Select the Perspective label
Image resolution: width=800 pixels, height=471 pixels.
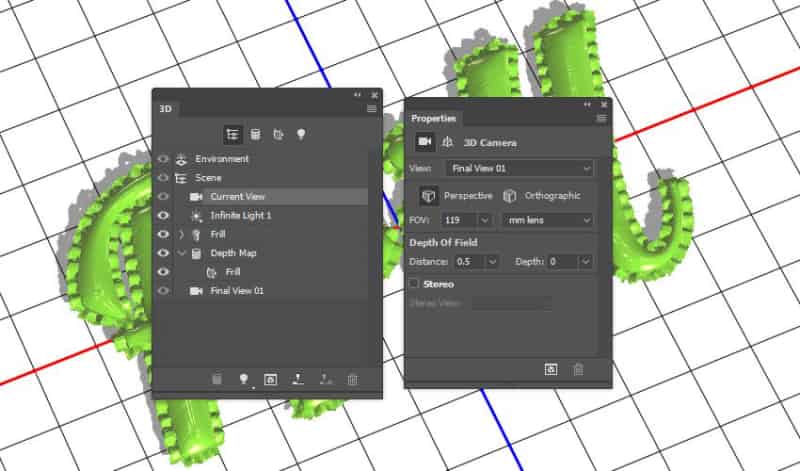468,196
